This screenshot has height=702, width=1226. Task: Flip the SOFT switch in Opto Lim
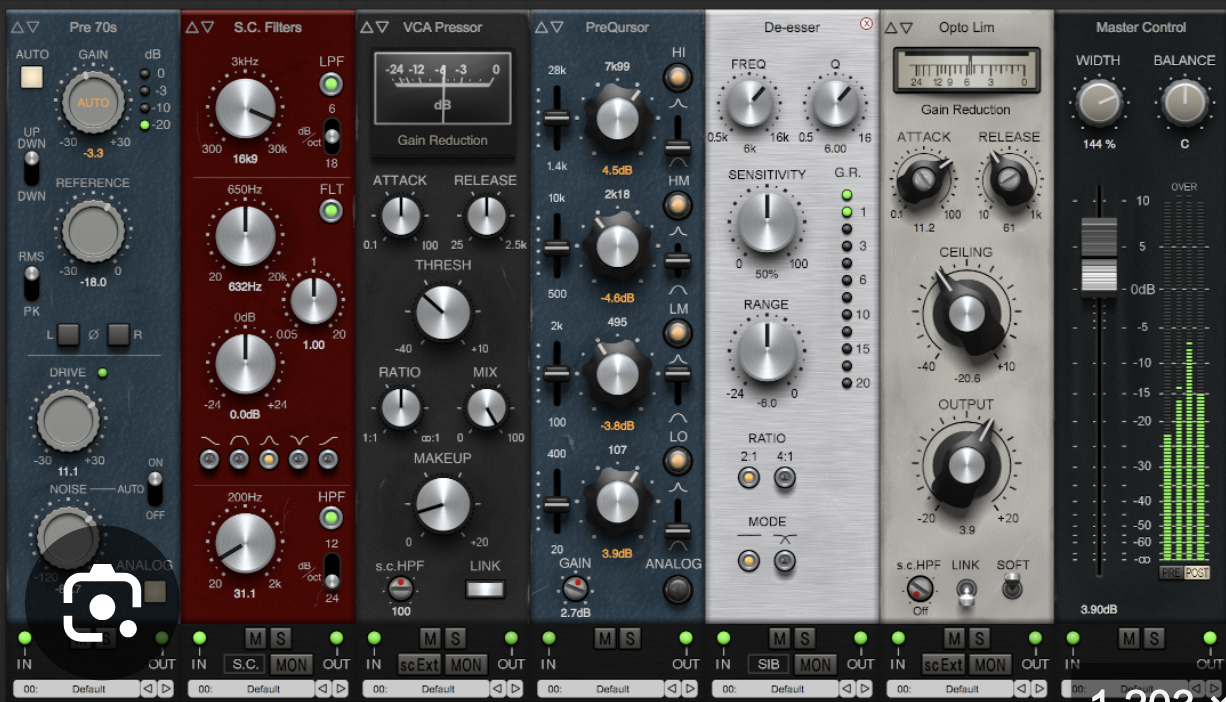(x=1012, y=586)
